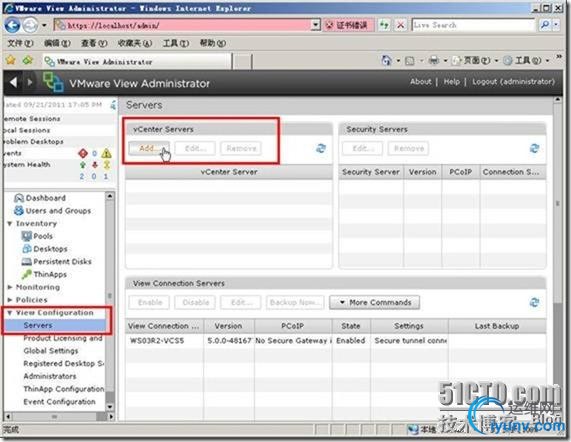Click the VMware View Administrator browser tab

pos(138,62)
